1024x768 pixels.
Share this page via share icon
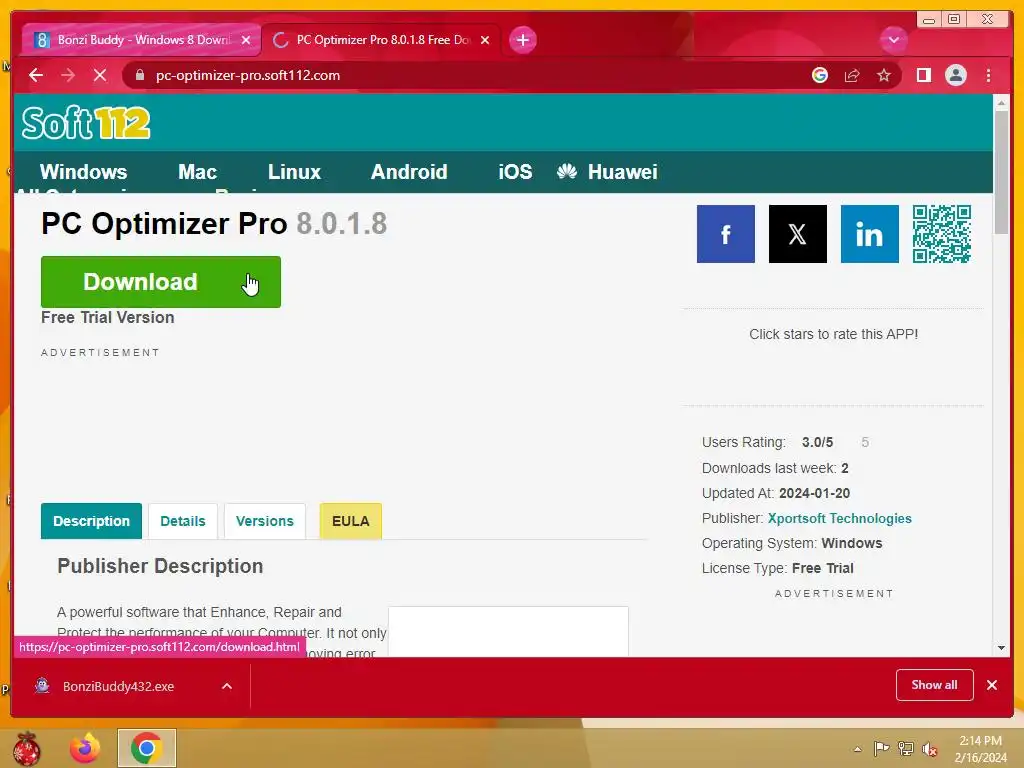coord(852,75)
